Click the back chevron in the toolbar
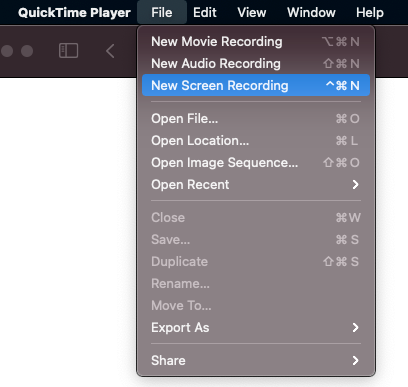 point(110,51)
